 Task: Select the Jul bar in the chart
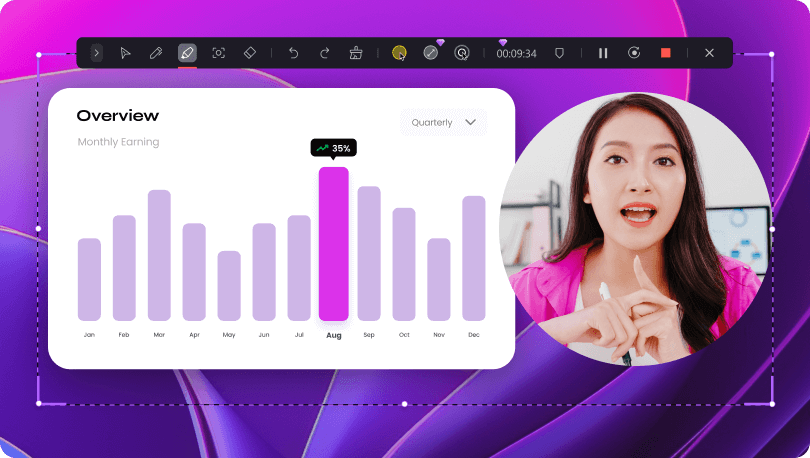point(299,268)
